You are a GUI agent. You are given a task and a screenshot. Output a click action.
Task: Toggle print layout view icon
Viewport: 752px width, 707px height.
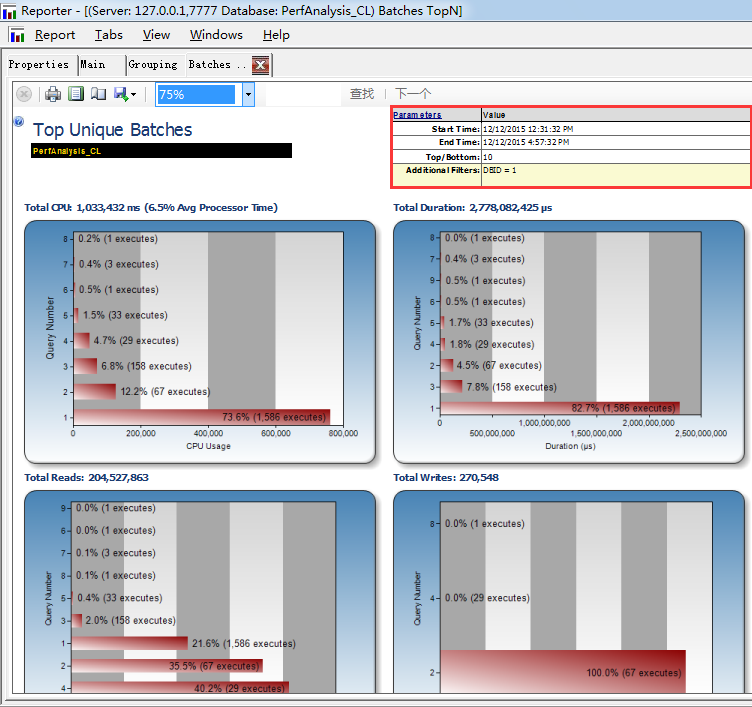pos(76,94)
